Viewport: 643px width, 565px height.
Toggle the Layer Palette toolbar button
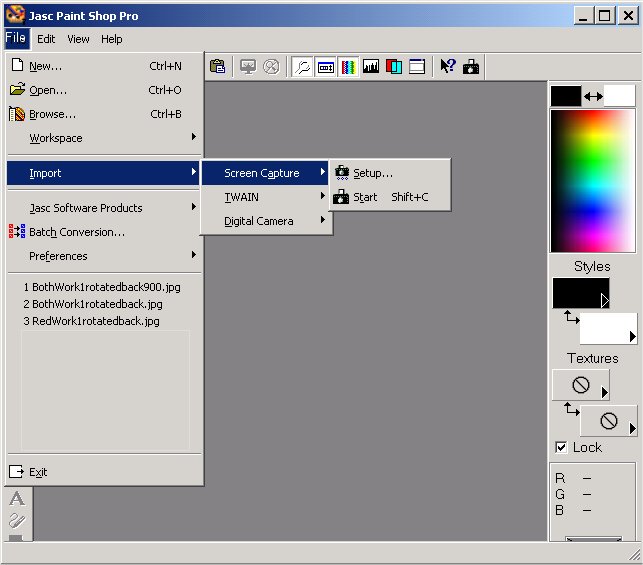coord(394,67)
